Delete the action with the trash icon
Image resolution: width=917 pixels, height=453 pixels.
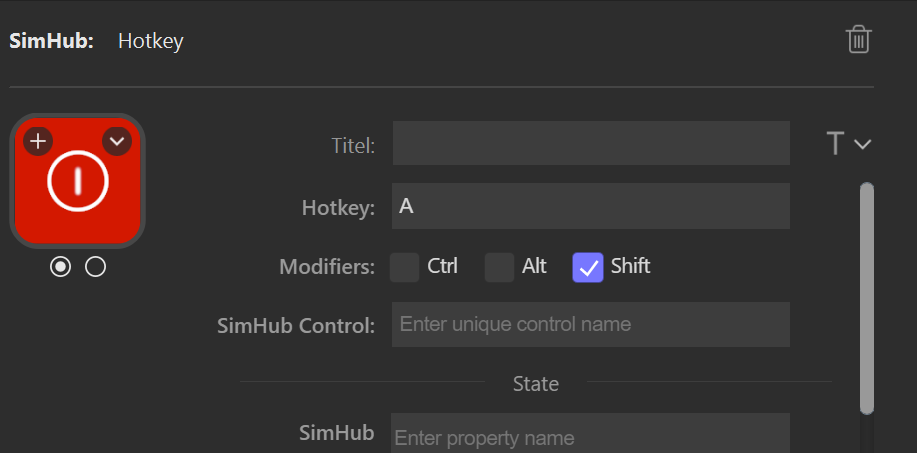(859, 40)
